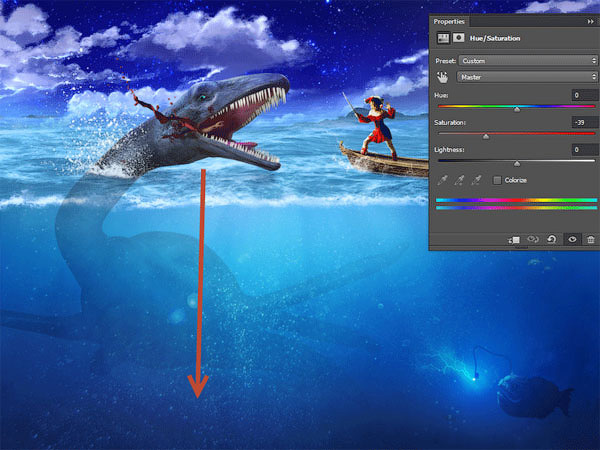Click the Lightness value field
Viewport: 600px width, 450px height.
pyautogui.click(x=585, y=150)
